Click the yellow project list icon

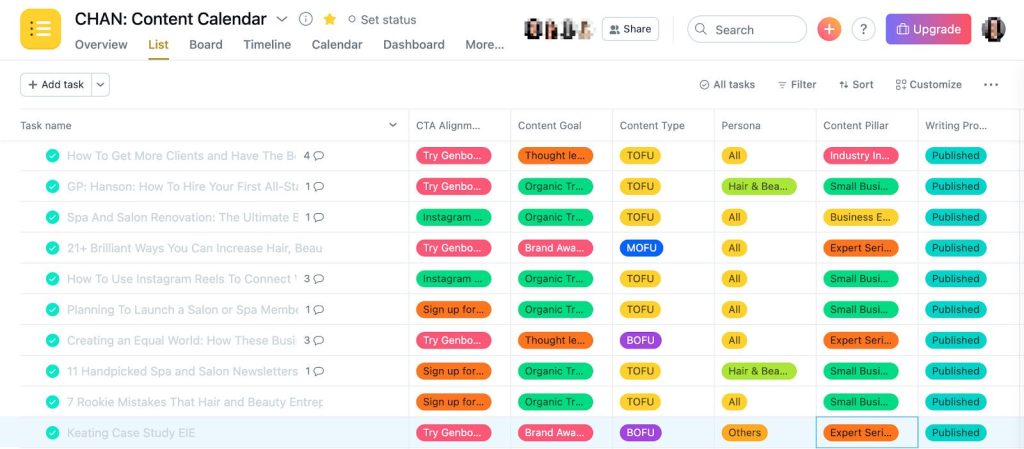click(41, 29)
